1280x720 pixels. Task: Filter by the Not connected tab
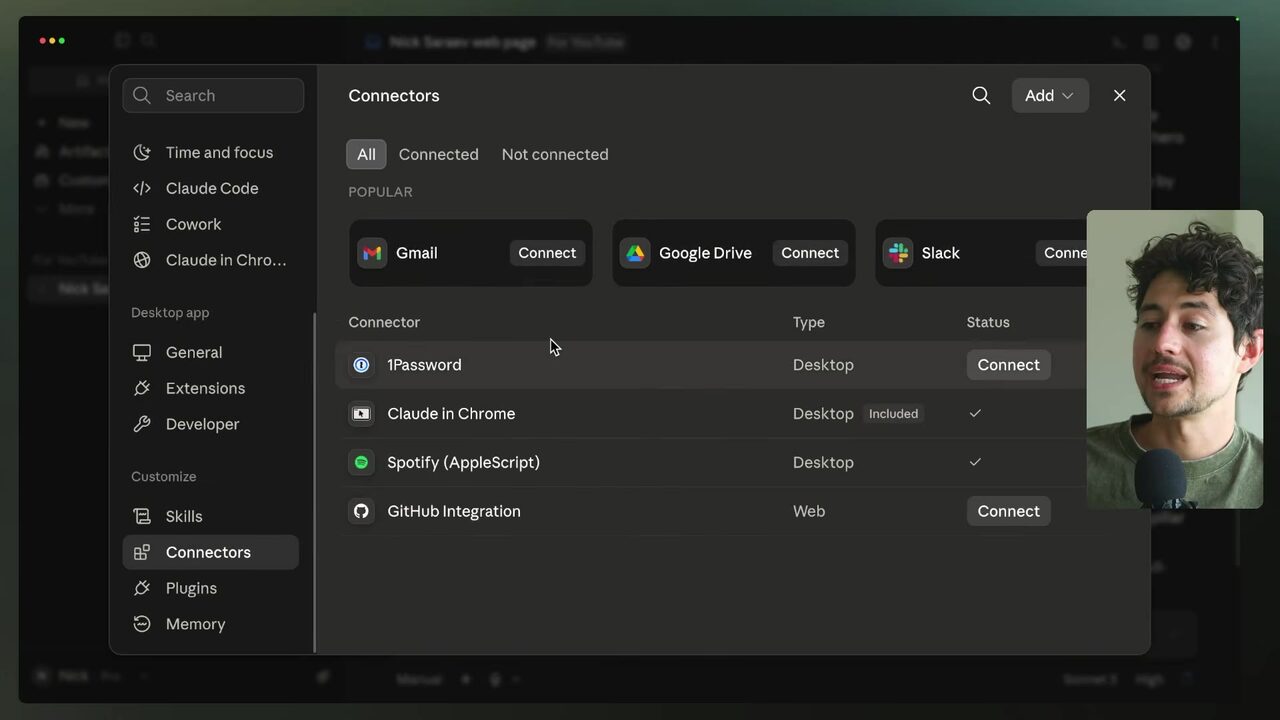coord(555,154)
